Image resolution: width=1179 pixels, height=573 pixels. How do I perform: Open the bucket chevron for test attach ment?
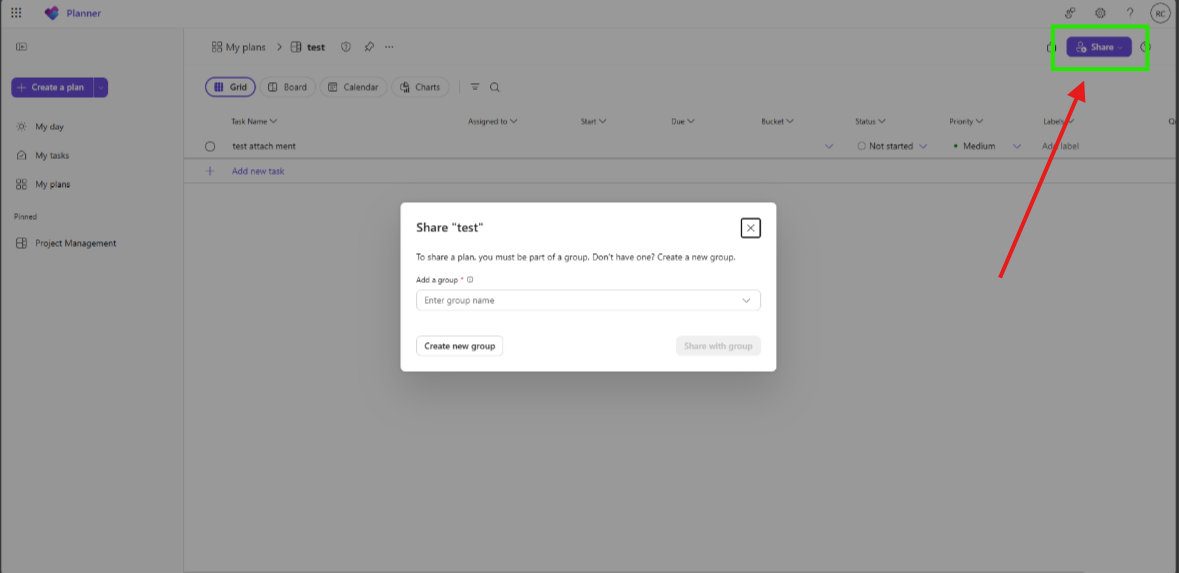829,147
